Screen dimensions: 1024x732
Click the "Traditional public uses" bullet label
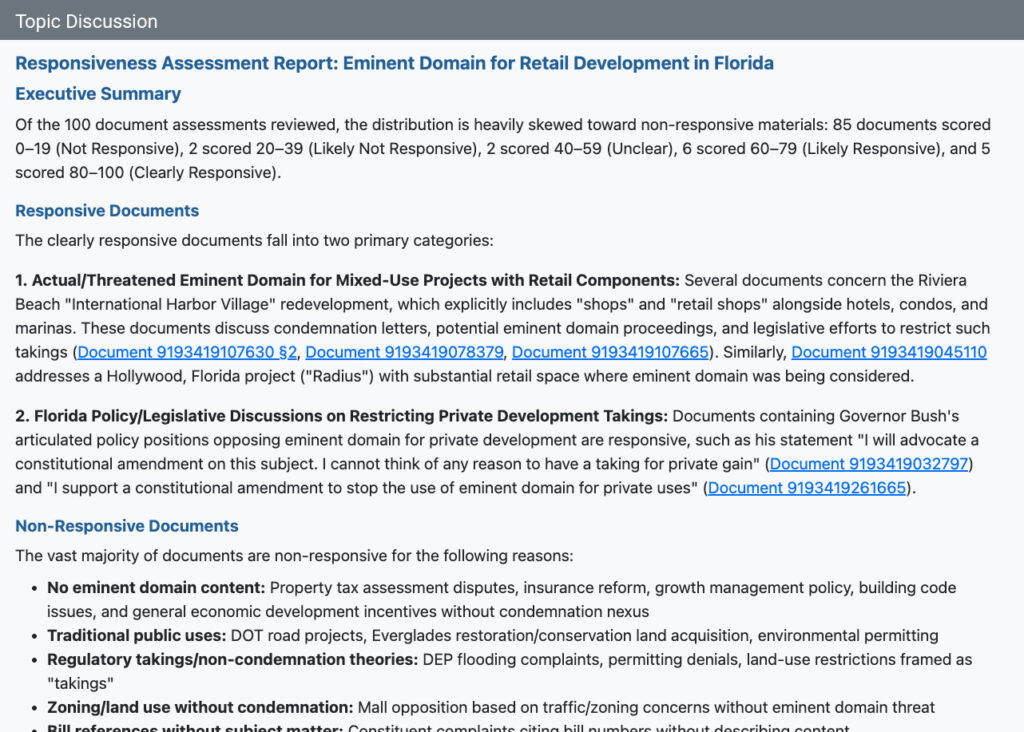tap(136, 636)
